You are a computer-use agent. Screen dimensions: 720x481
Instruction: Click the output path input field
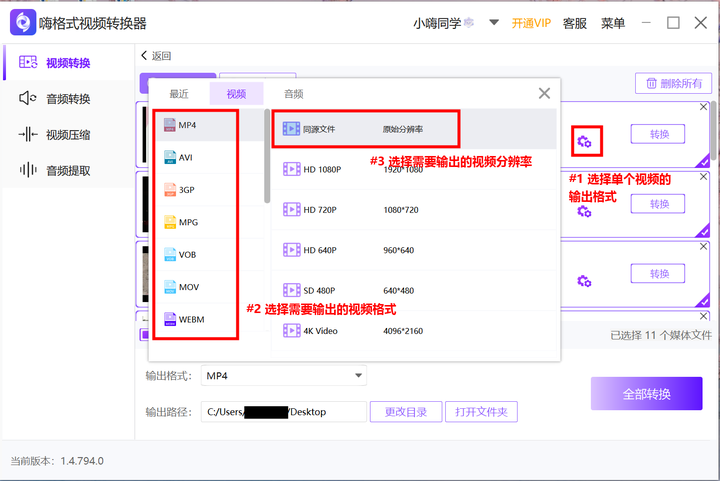point(284,412)
